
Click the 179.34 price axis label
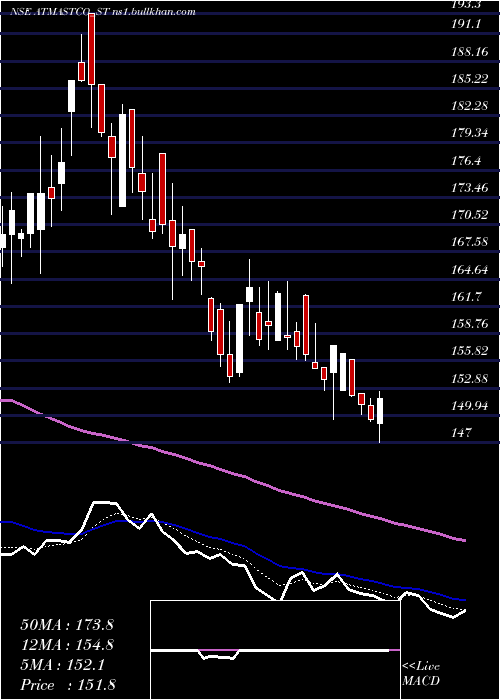pos(470,133)
